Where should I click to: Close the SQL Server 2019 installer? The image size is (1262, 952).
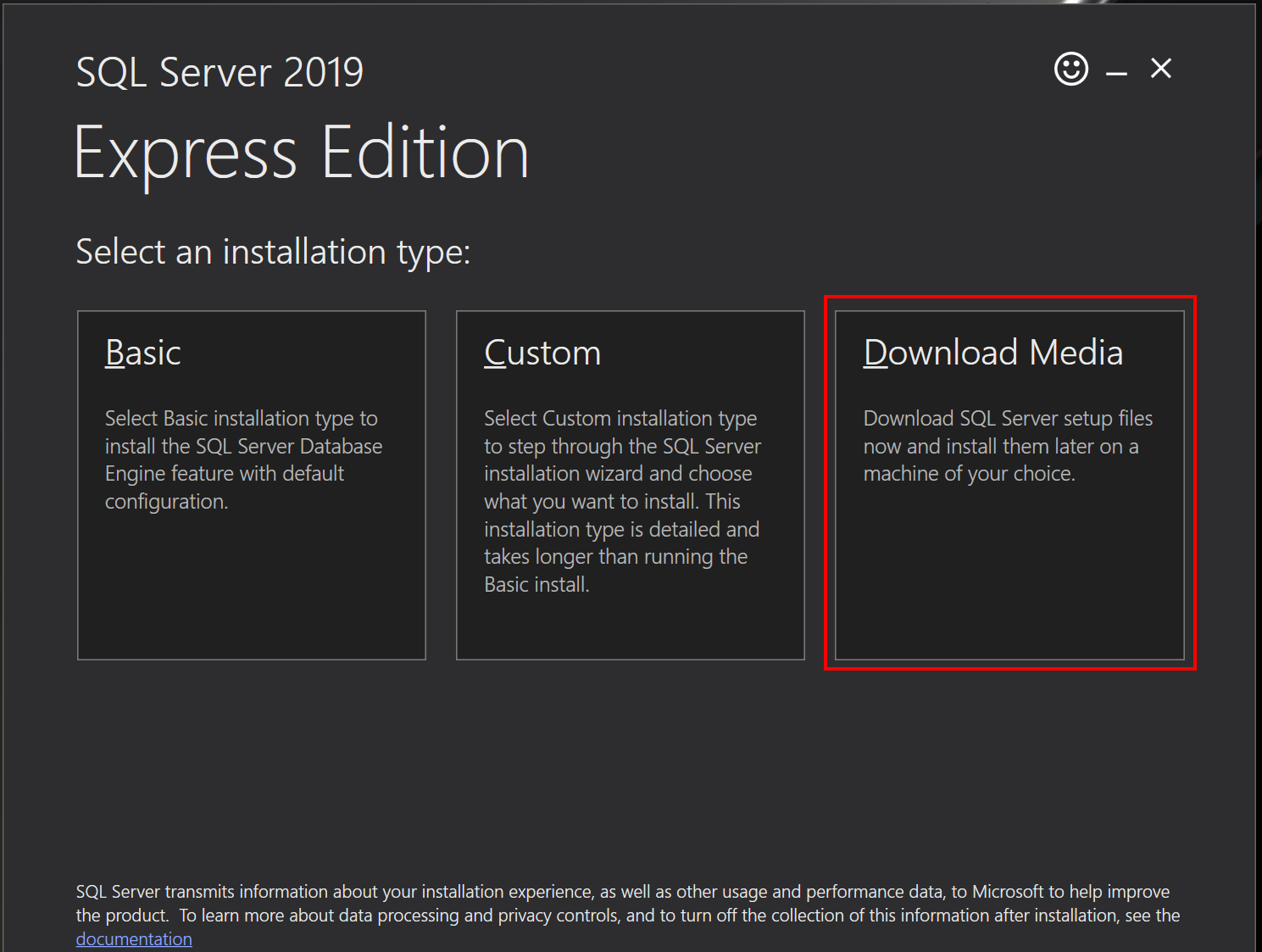pos(1160,68)
